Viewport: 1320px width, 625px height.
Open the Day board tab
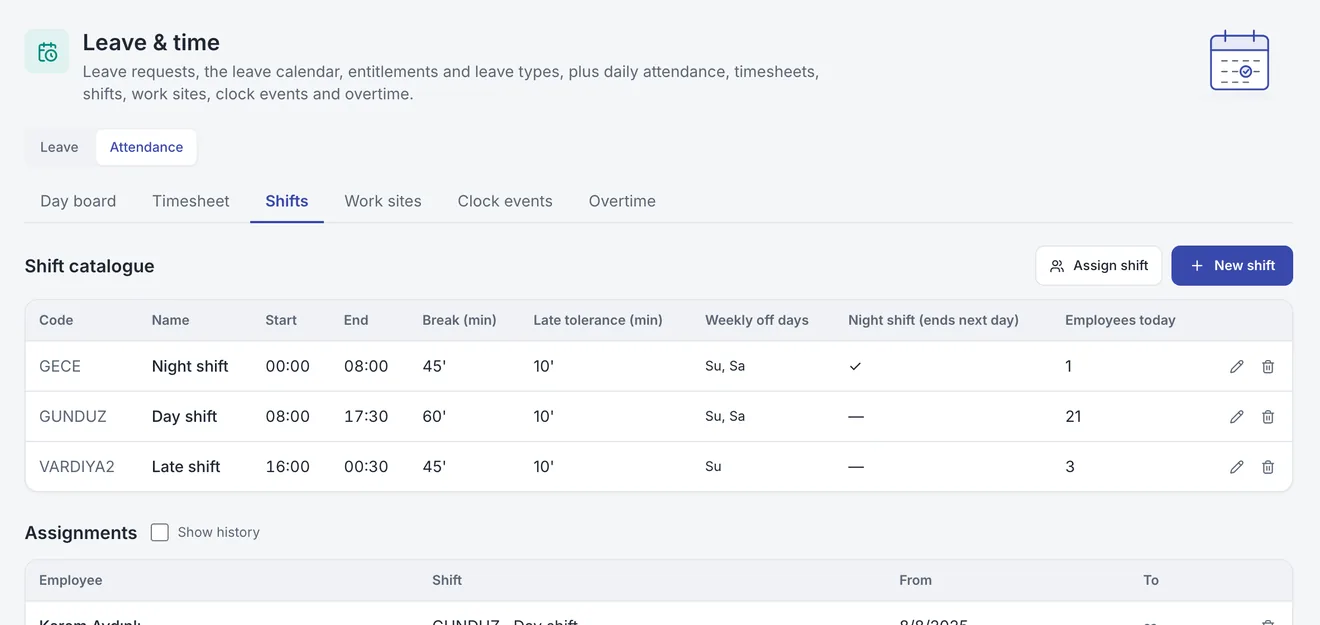pyautogui.click(x=78, y=201)
